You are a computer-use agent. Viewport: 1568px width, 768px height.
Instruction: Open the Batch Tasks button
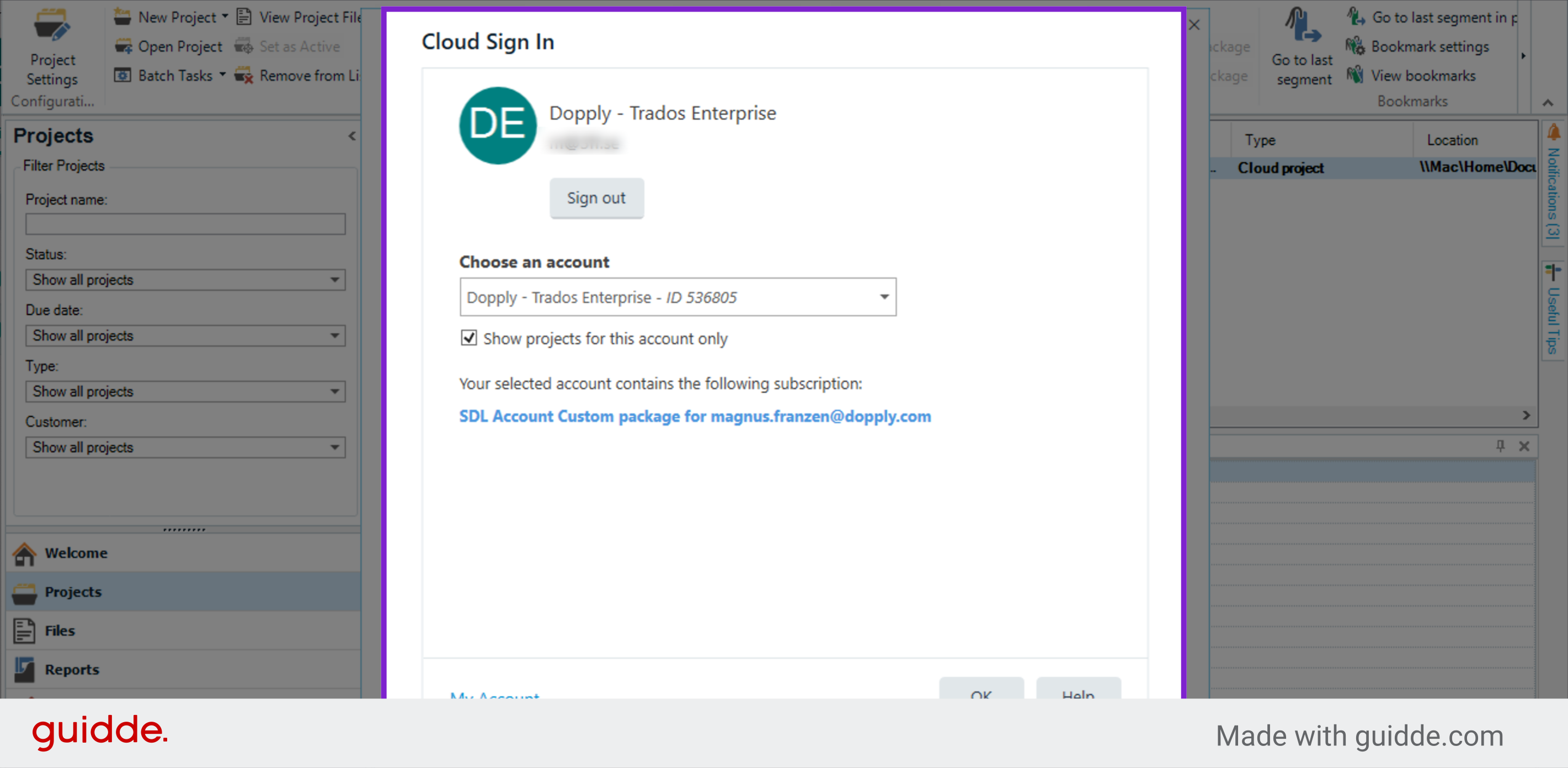164,76
